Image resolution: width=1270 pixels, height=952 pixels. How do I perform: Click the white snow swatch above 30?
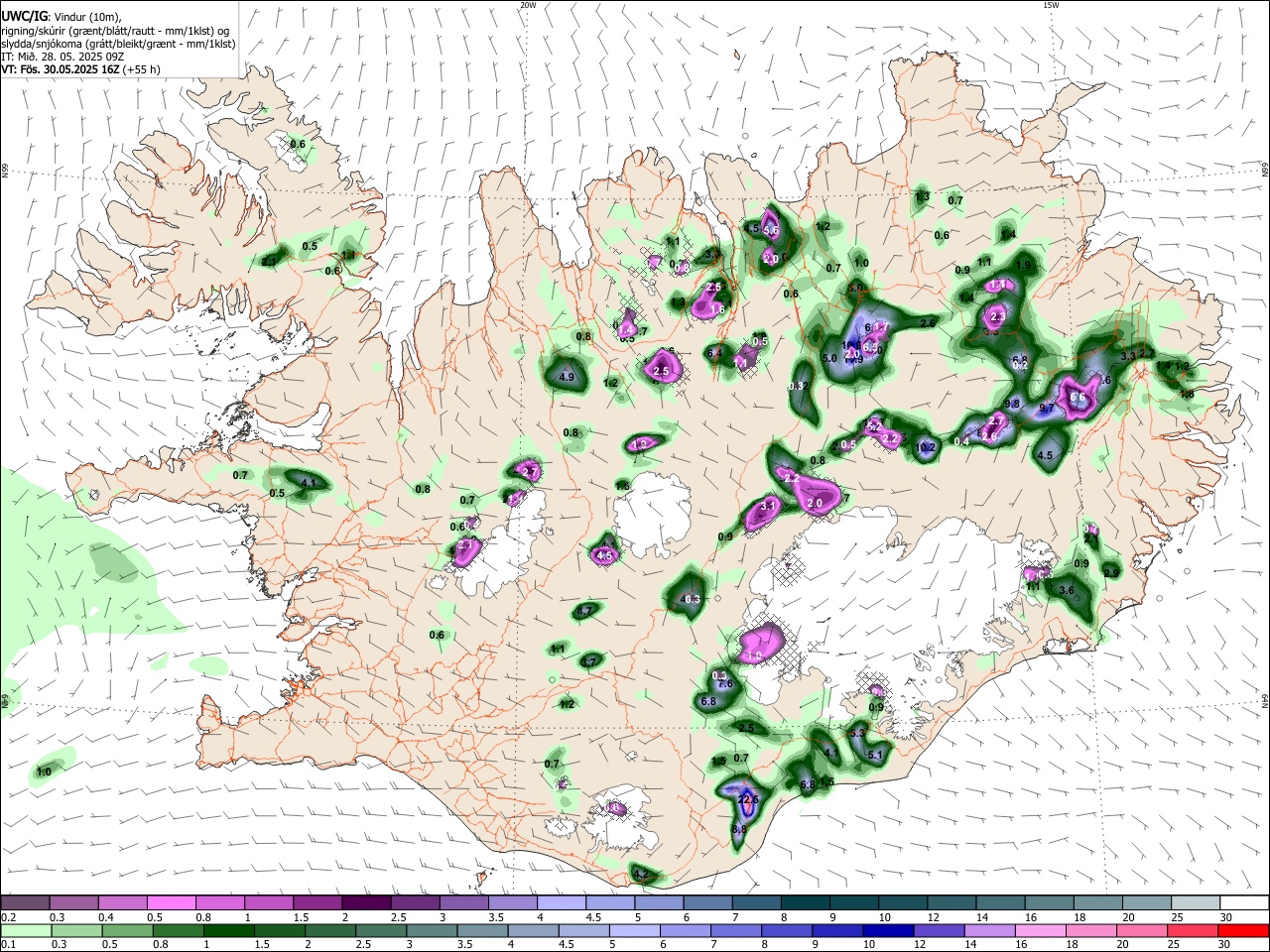tap(1243, 902)
